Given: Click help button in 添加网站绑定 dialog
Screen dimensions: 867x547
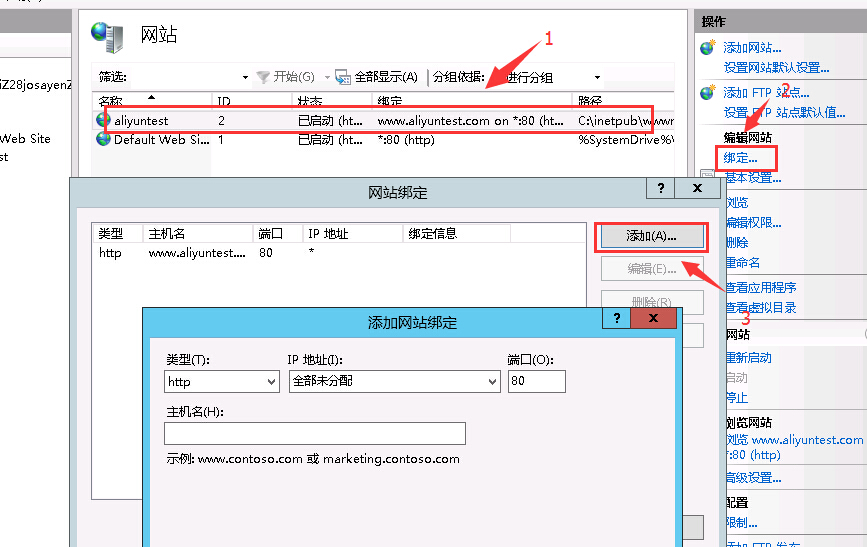Looking at the screenshot, I should (x=618, y=319).
